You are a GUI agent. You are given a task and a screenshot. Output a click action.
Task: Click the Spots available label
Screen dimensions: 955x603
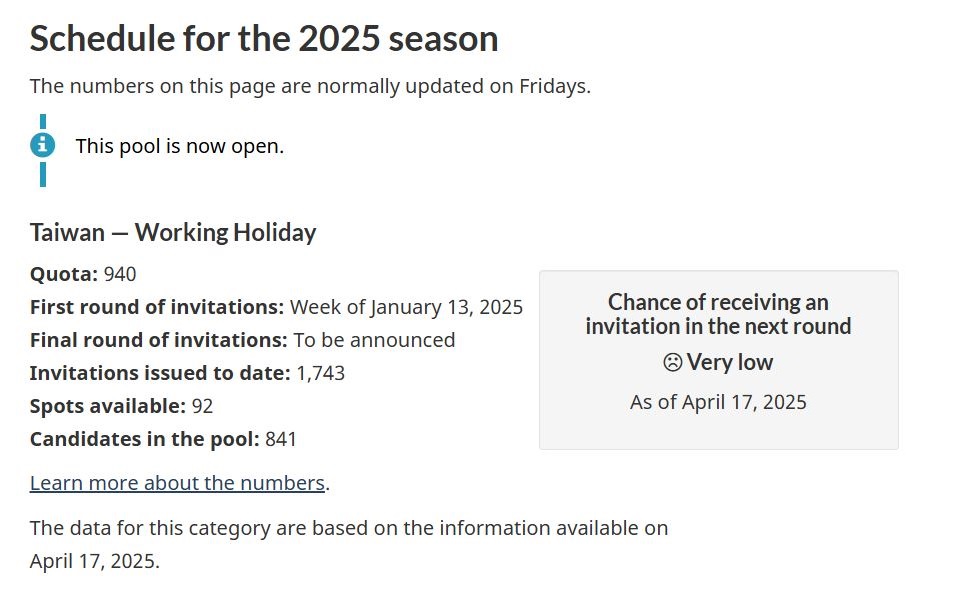(x=108, y=406)
